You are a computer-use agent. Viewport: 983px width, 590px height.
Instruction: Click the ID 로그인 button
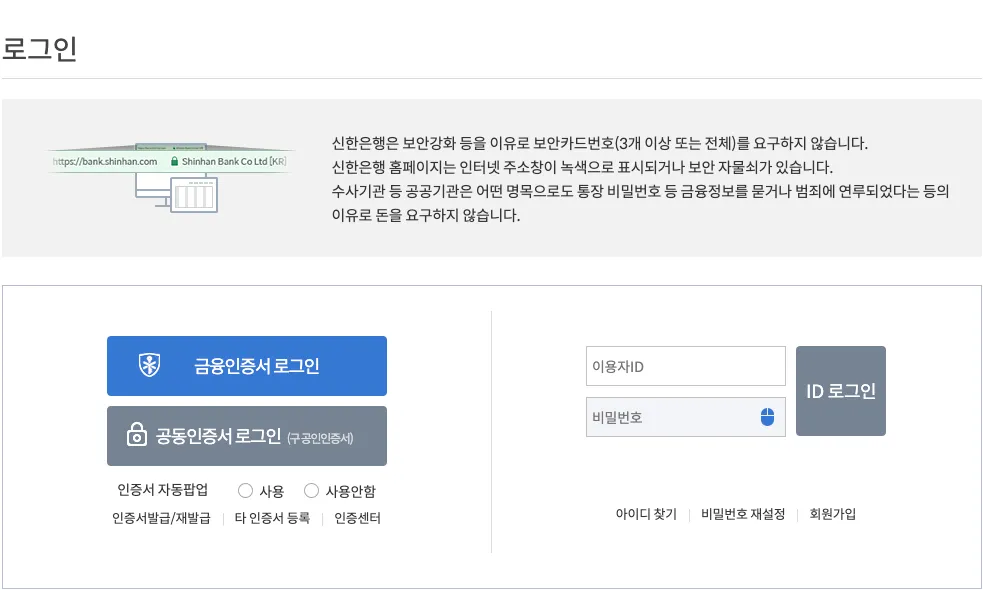tap(841, 391)
